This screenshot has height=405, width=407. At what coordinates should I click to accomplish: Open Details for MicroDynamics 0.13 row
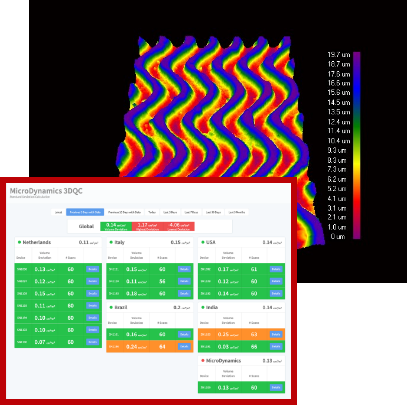(x=276, y=388)
